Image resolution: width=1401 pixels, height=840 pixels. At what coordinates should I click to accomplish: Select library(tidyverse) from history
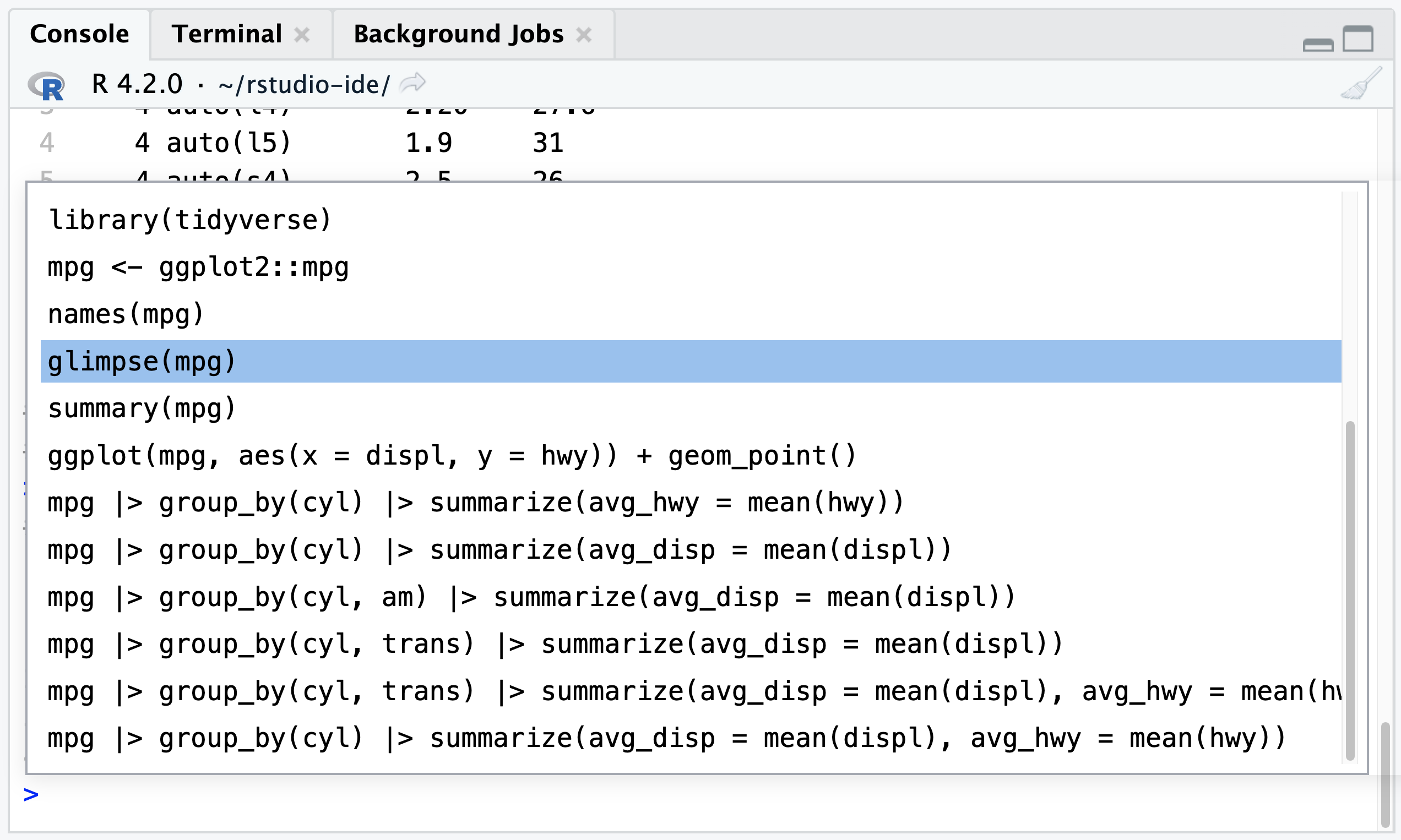click(x=691, y=220)
